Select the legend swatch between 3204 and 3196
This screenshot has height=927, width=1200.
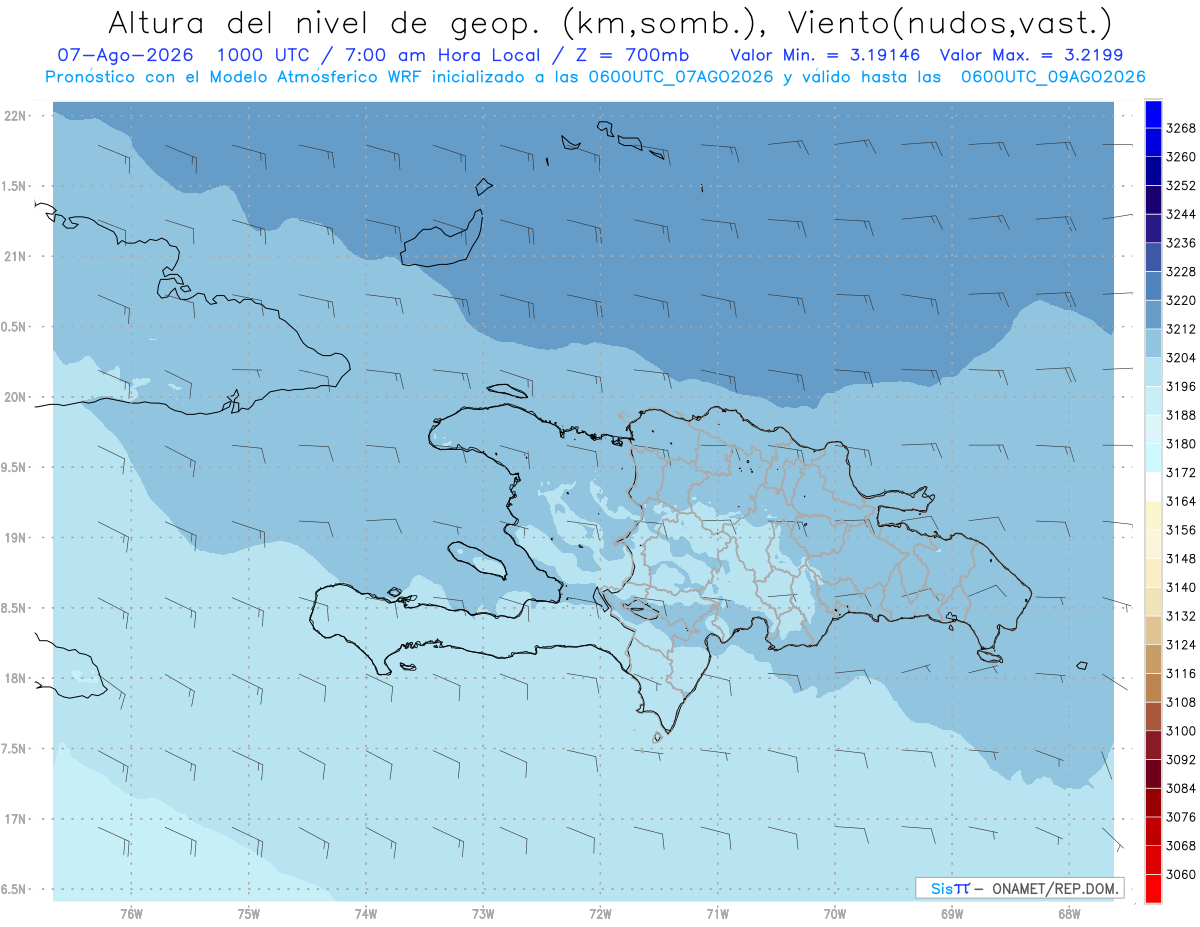coord(1153,372)
